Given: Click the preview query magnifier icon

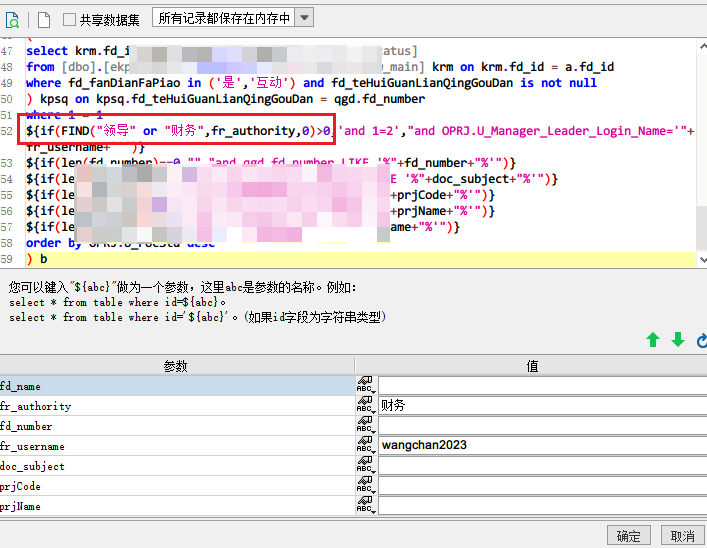Looking at the screenshot, I should pos(12,20).
